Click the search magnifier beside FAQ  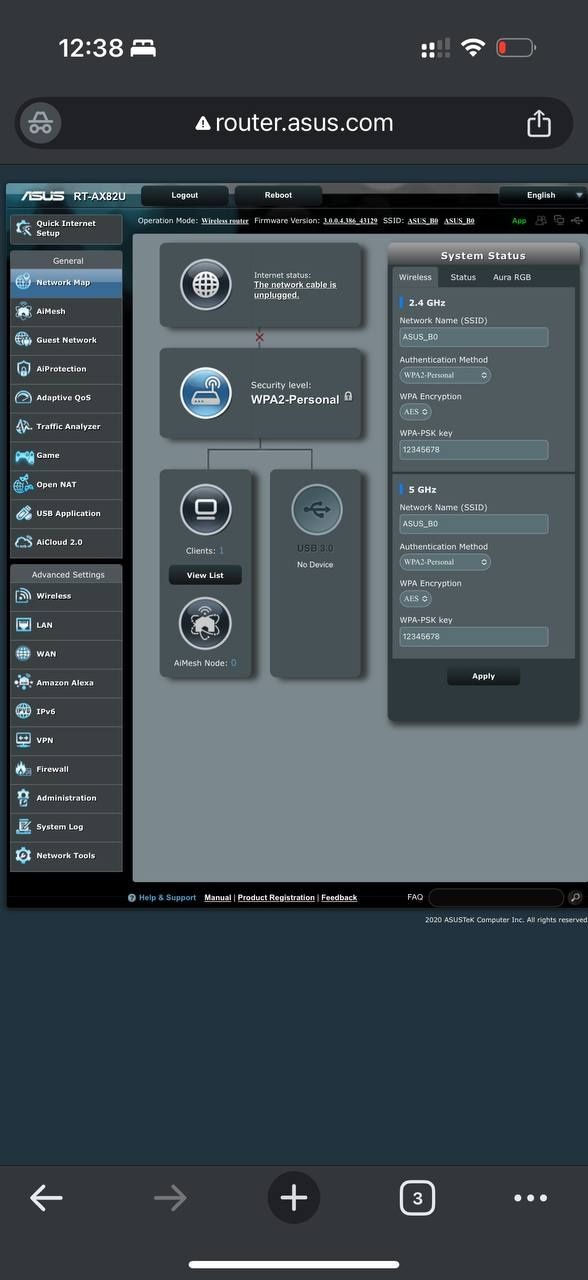pyautogui.click(x=575, y=898)
